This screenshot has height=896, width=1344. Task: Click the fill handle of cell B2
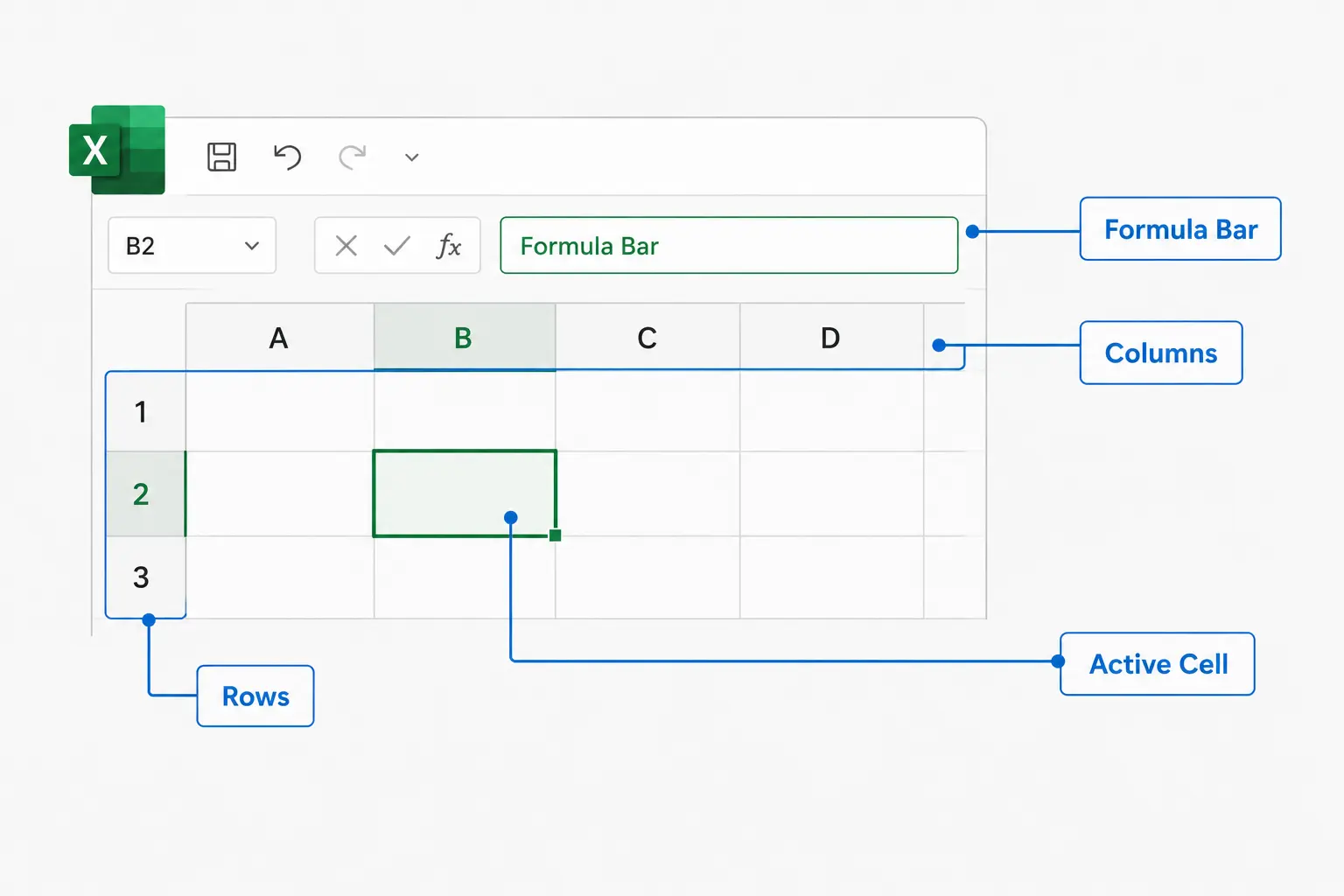555,535
